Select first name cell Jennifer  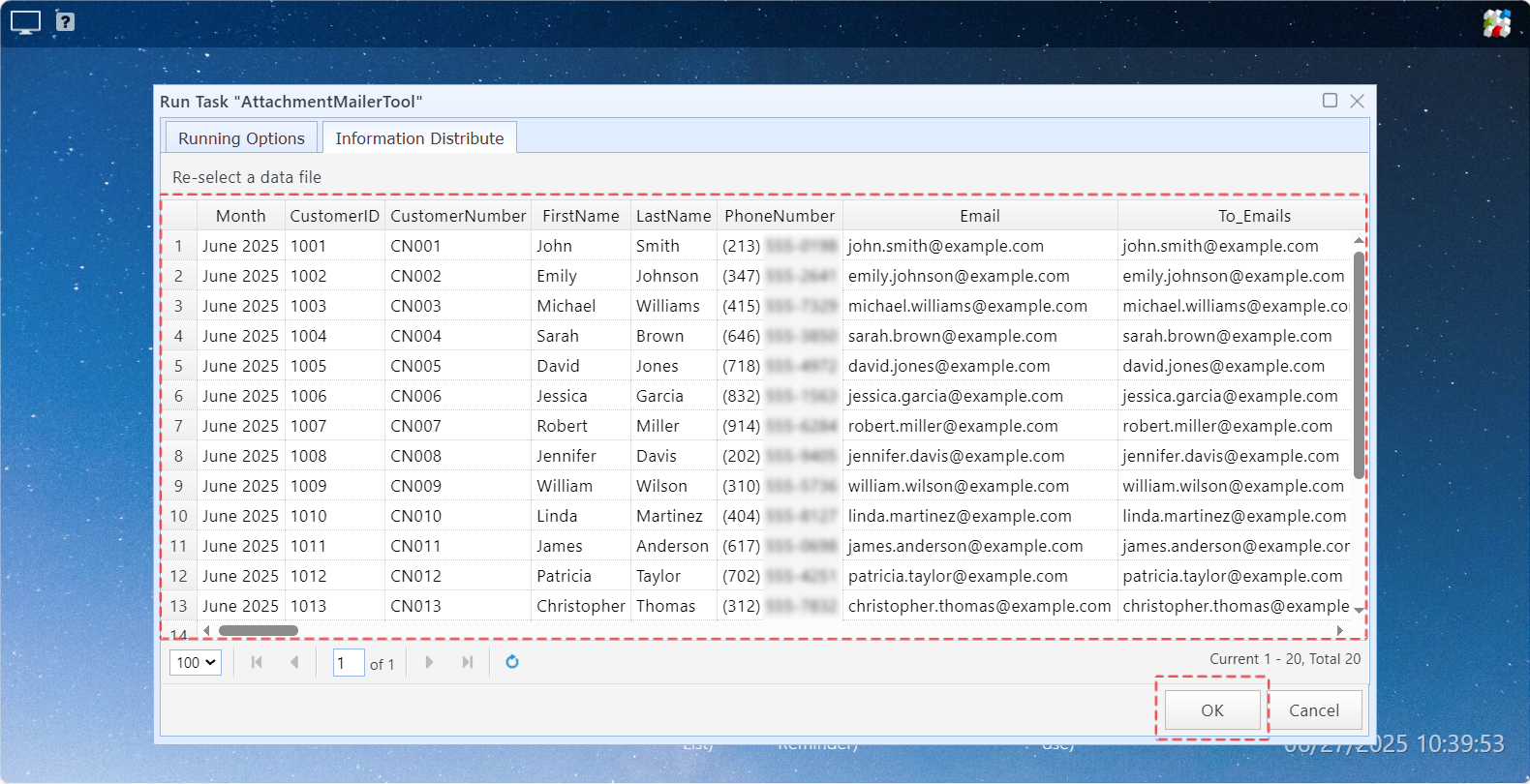(581, 456)
